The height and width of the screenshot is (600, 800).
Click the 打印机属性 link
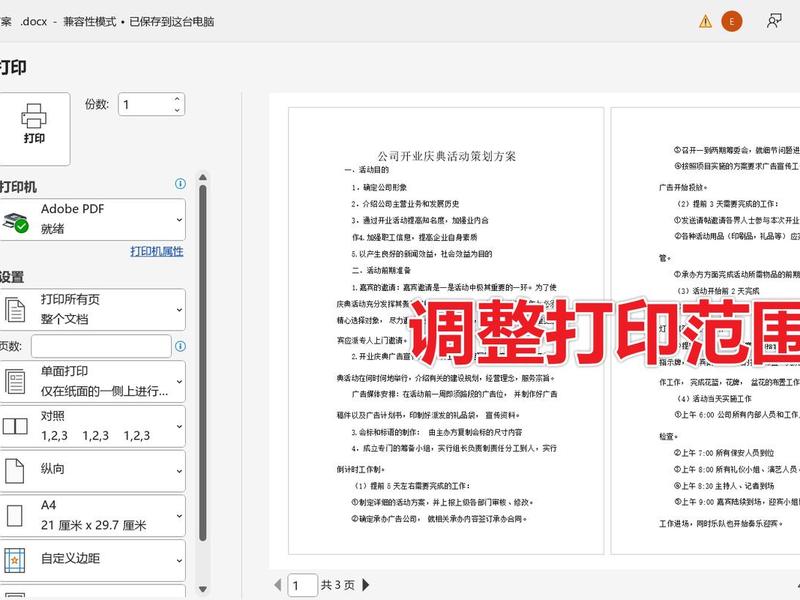pyautogui.click(x=157, y=251)
